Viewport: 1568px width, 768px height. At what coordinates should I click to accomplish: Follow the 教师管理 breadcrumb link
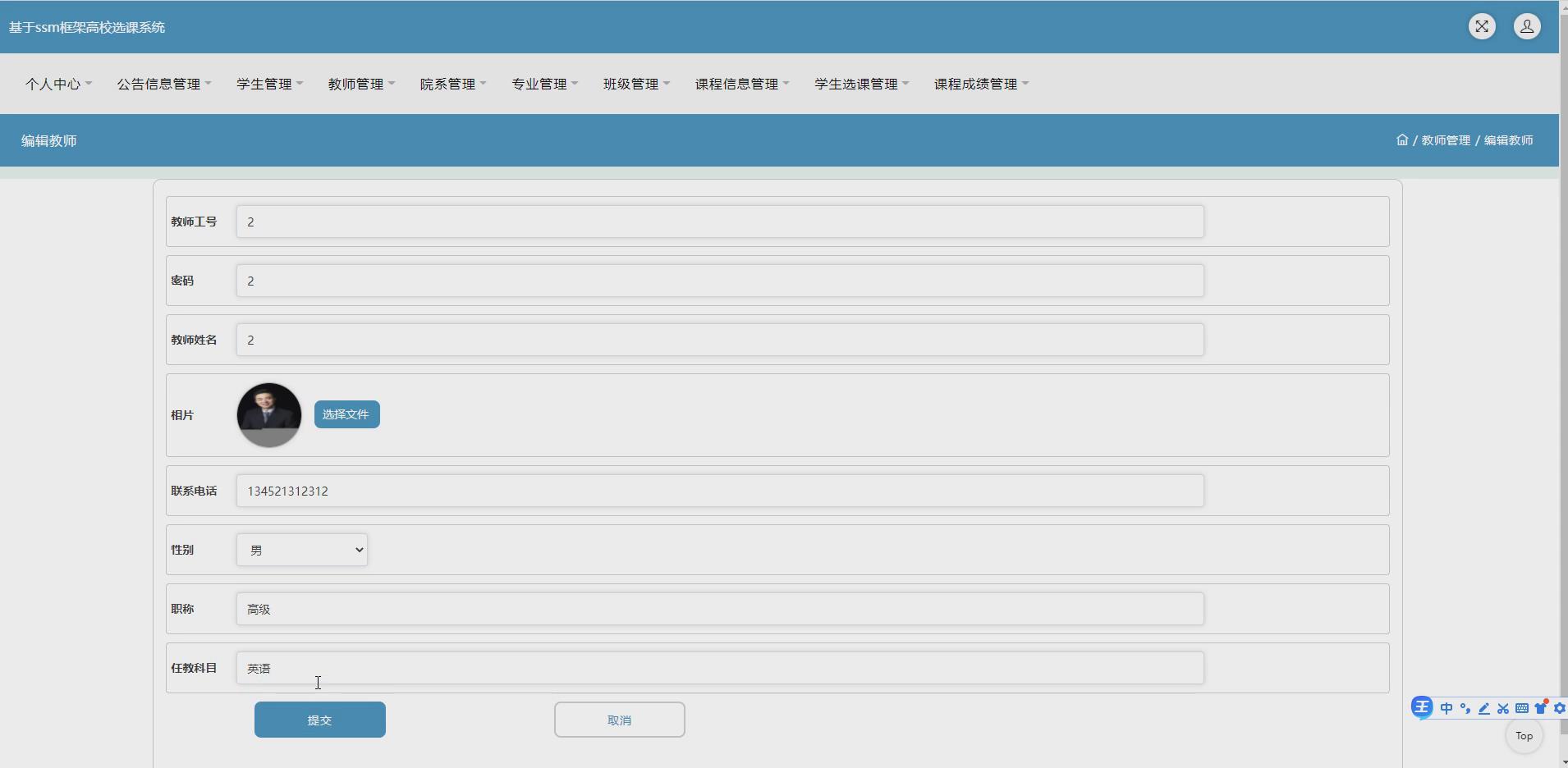coord(1446,140)
